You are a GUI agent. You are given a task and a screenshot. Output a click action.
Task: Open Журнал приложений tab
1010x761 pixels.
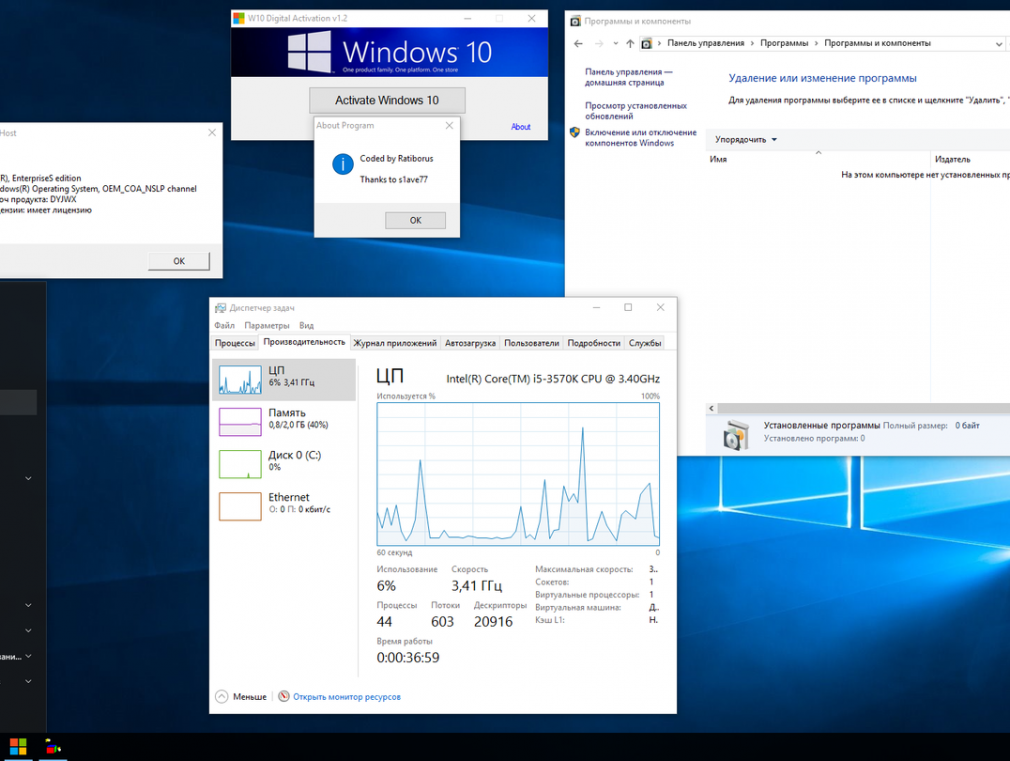coord(395,343)
